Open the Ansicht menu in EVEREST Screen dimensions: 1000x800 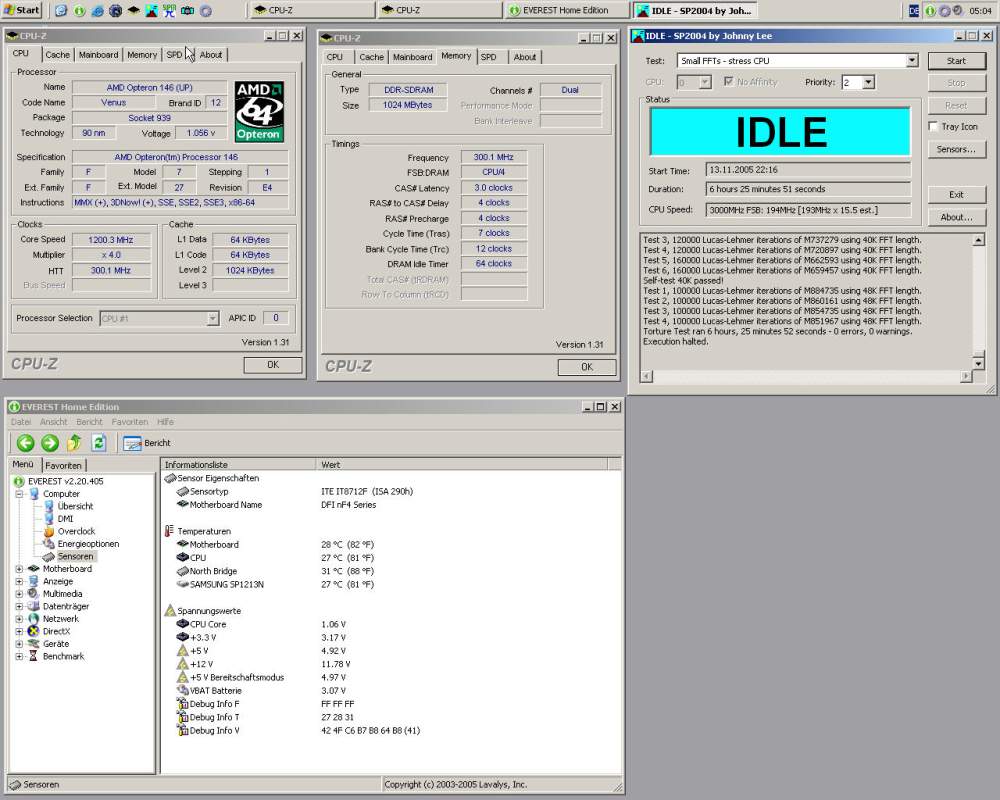(54, 422)
